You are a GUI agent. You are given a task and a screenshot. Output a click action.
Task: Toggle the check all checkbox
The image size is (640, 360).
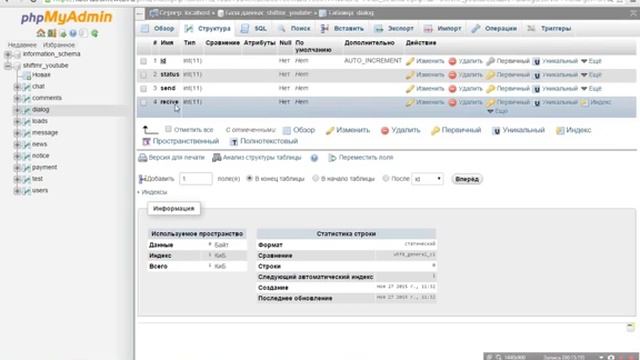point(168,129)
